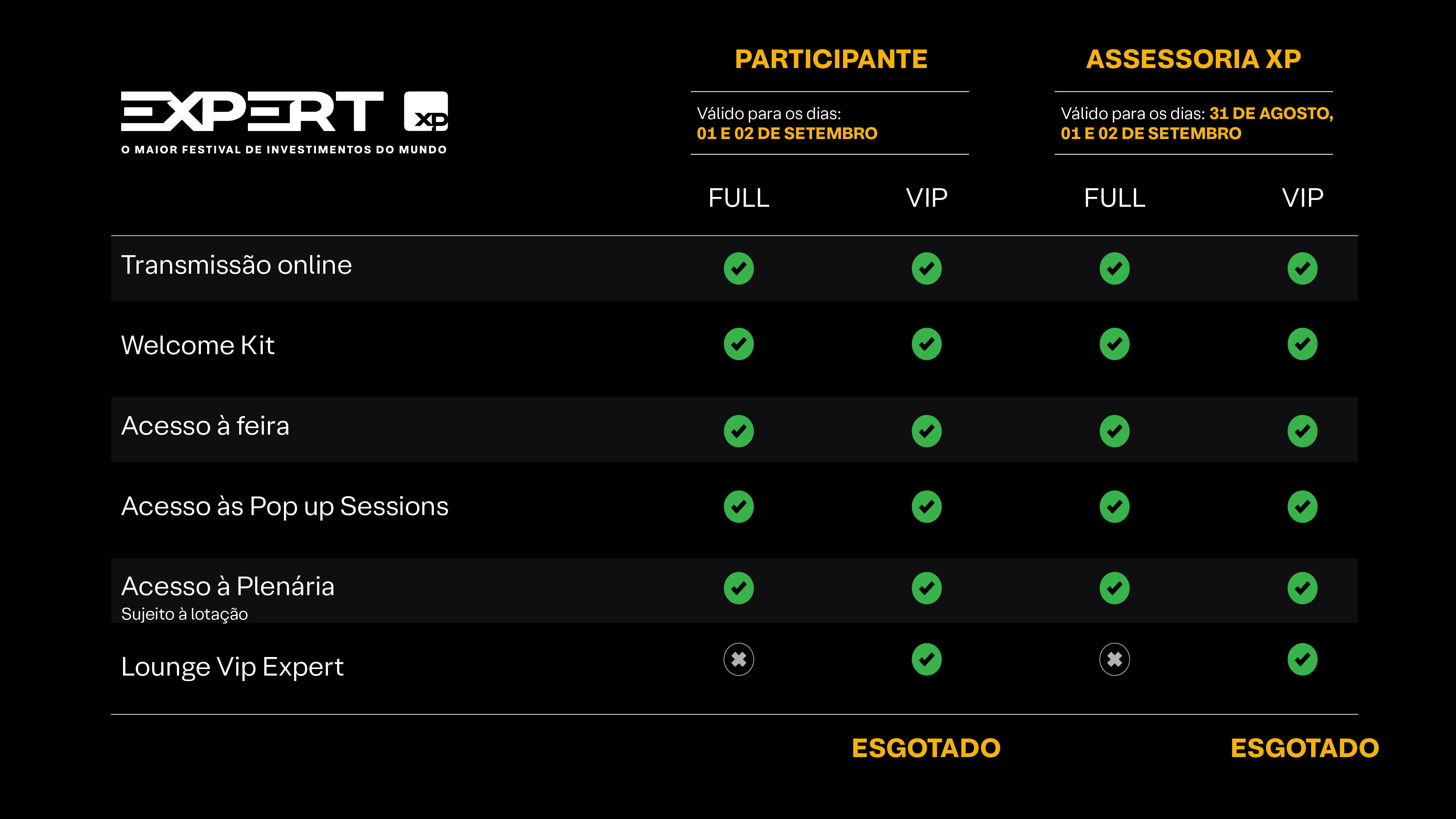
Task: Click Lounge Vip Expert X under Participante FULL
Action: [x=739, y=660]
